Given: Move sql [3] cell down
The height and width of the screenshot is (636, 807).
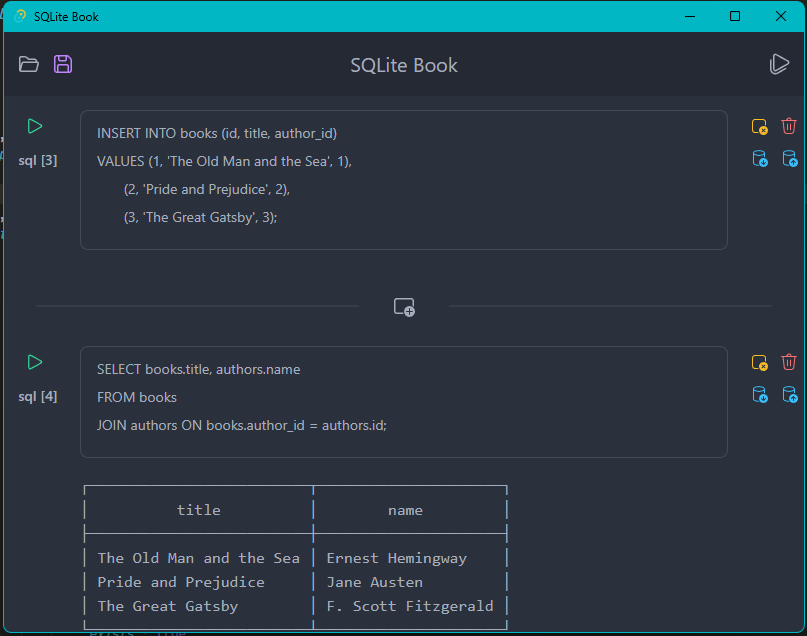Looking at the screenshot, I should click(760, 158).
